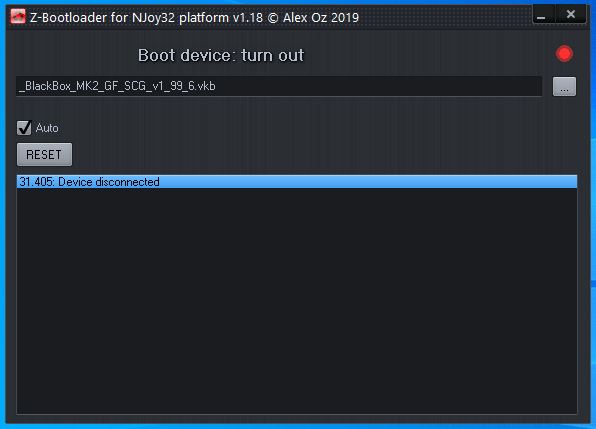The width and height of the screenshot is (596, 429).
Task: Minimize the Z-Bootloader window
Action: pos(544,15)
